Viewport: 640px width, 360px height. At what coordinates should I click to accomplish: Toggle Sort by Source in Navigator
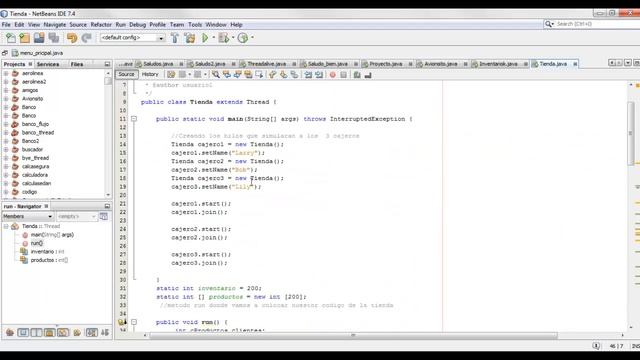(x=105, y=333)
